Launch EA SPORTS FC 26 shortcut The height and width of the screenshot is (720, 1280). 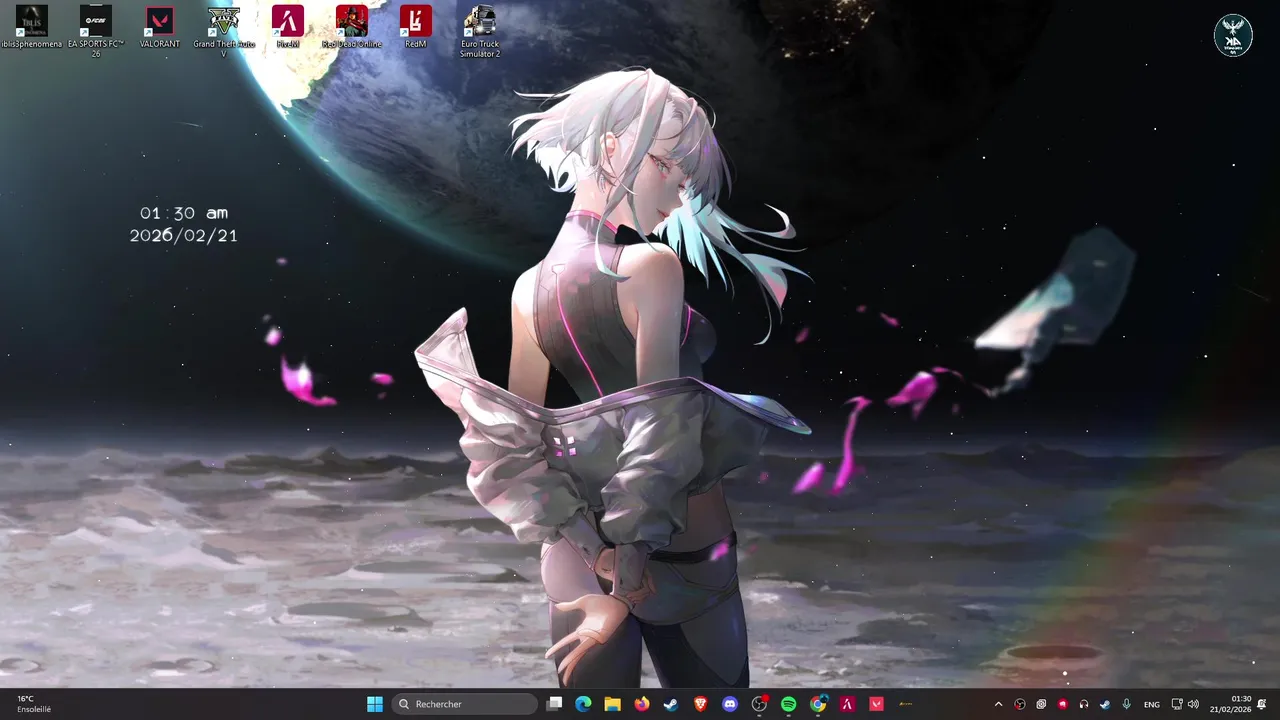click(96, 30)
